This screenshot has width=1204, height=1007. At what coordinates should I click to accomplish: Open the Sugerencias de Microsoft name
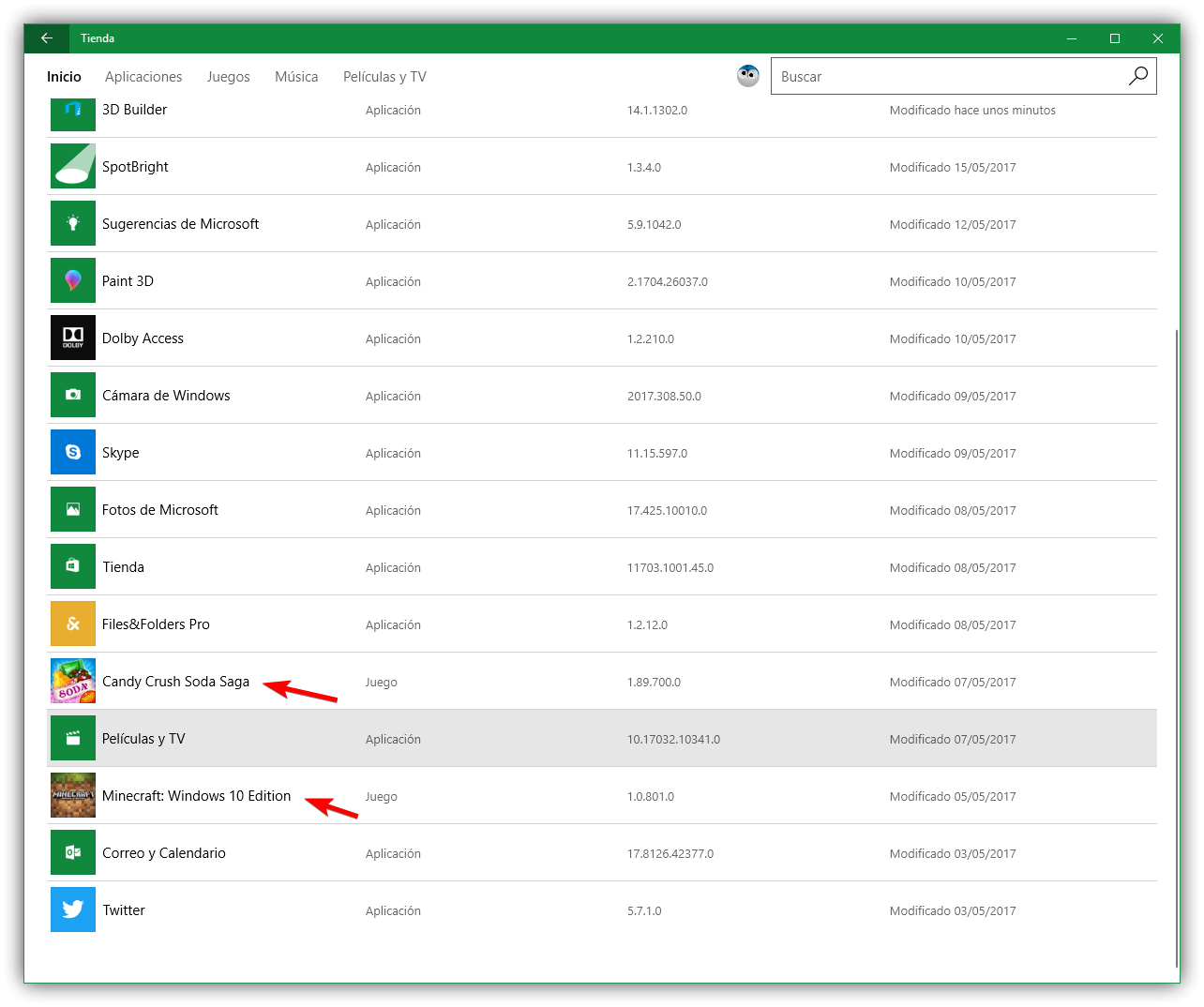click(180, 224)
